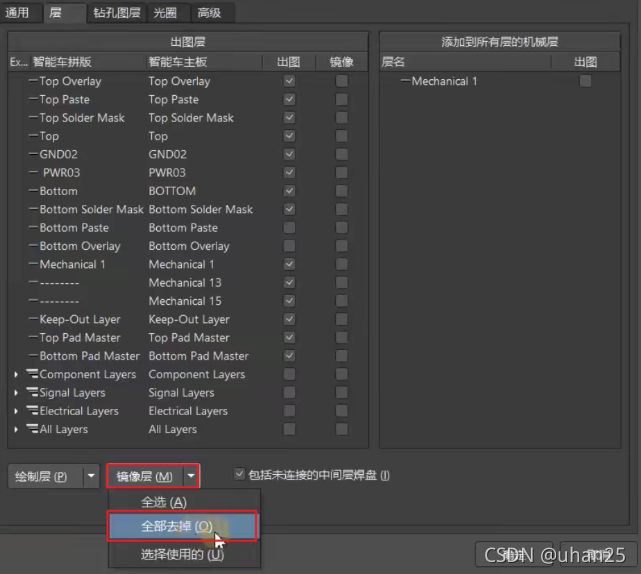The height and width of the screenshot is (574, 641).
Task: Open the 钻孔图层 tab
Action: [x=117, y=13]
